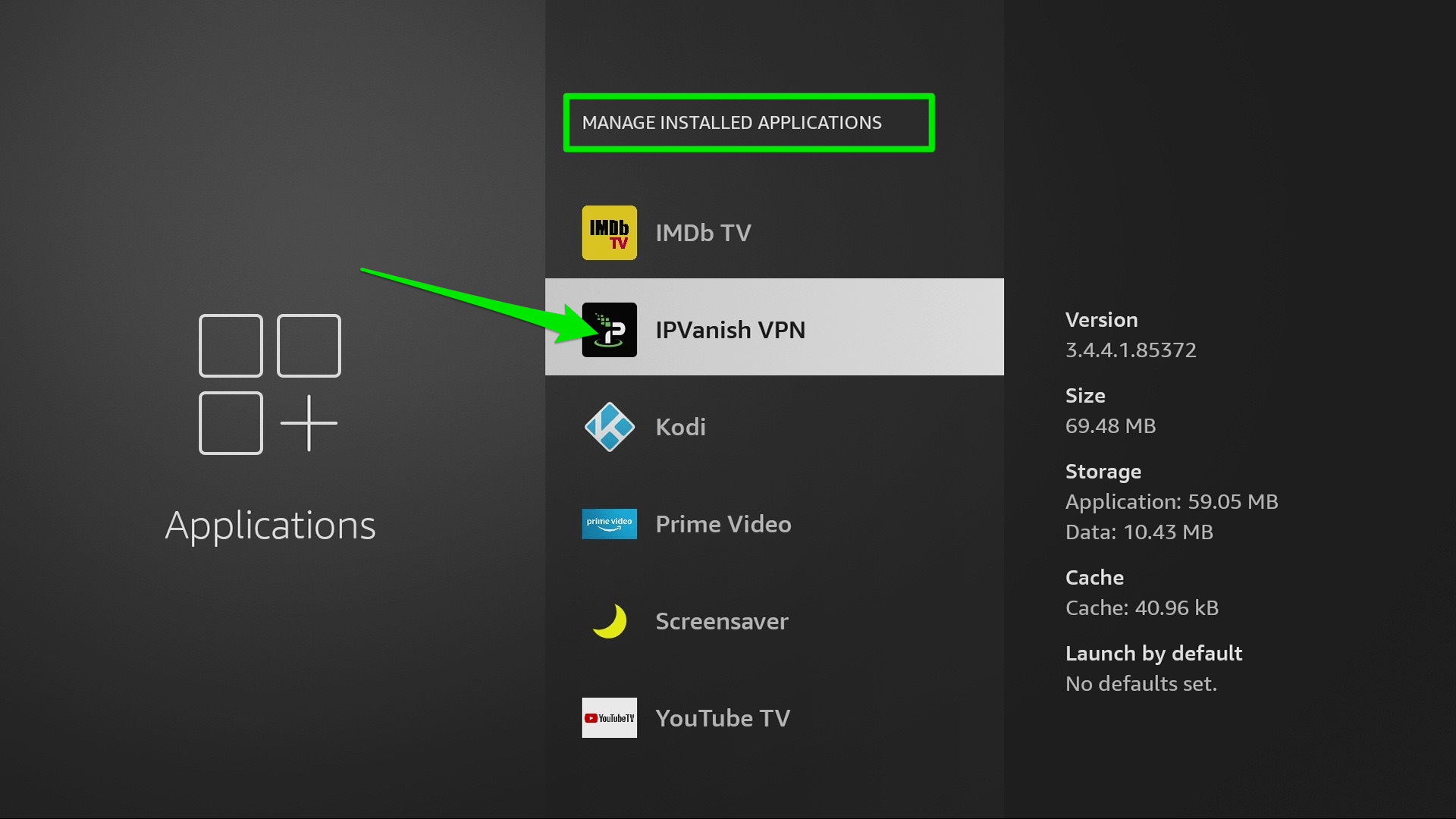Click the Applications grid icon
This screenshot has height=819, width=1456.
269,383
